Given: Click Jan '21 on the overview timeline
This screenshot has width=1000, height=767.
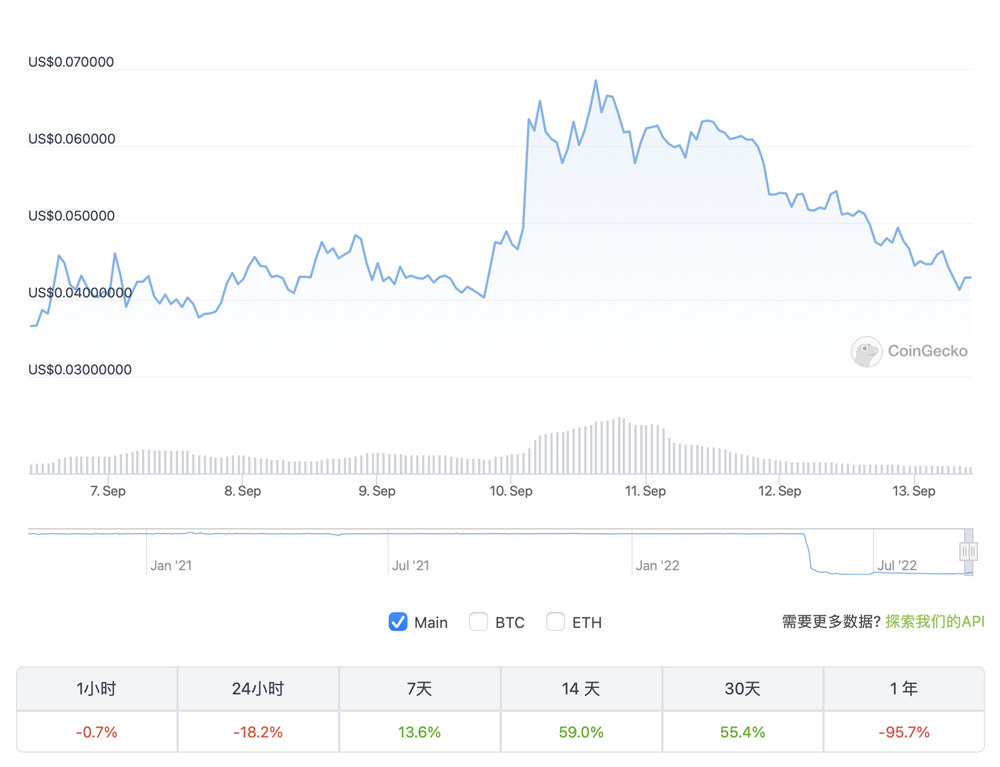Looking at the screenshot, I should point(170,564).
